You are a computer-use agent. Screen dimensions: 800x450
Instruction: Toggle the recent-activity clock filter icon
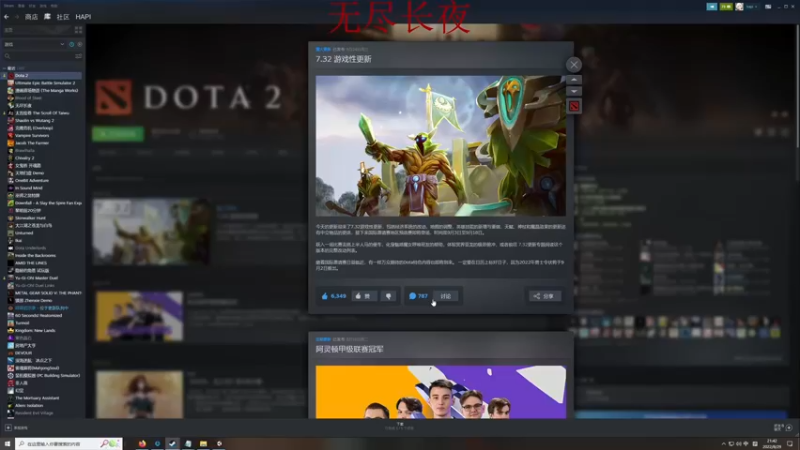[x=71, y=44]
